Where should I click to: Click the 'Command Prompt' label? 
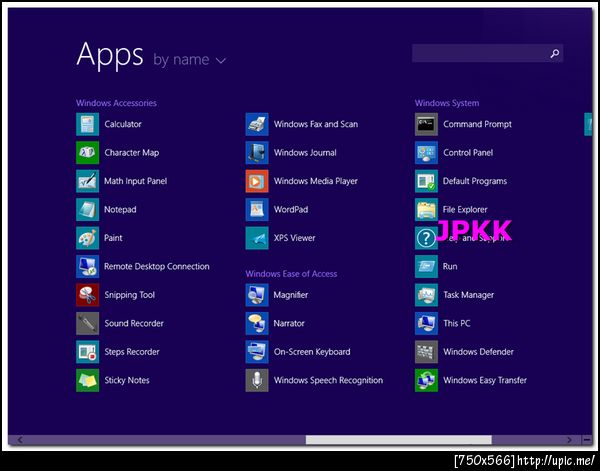coord(477,124)
